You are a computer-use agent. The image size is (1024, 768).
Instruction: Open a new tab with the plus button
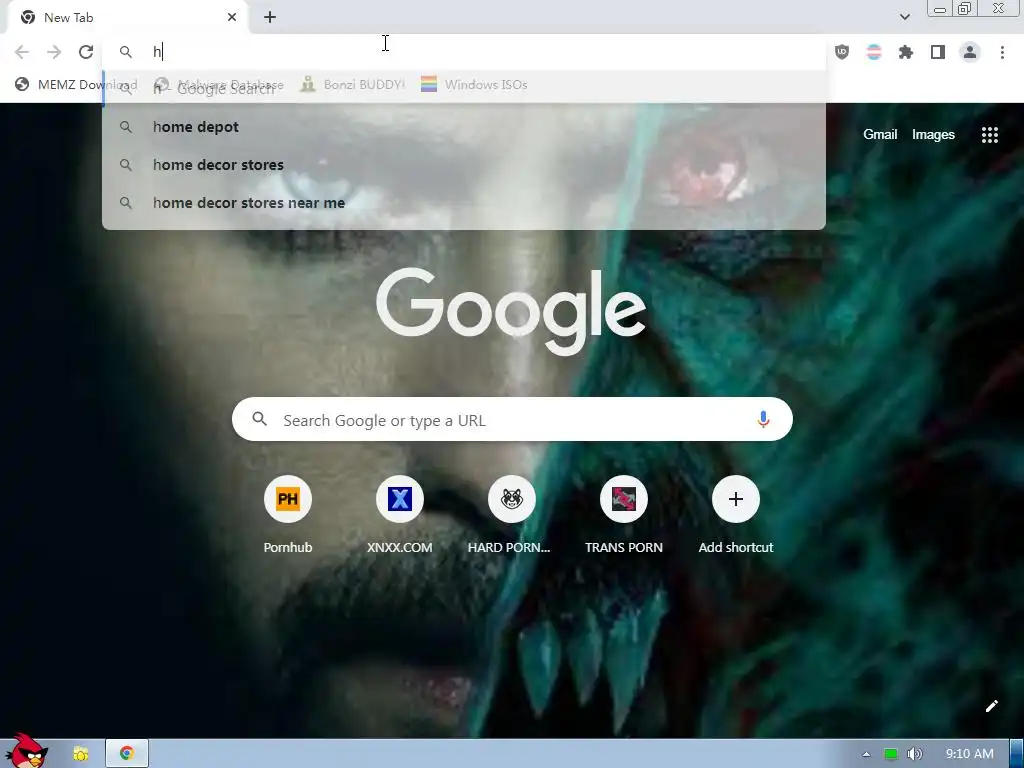pos(270,17)
